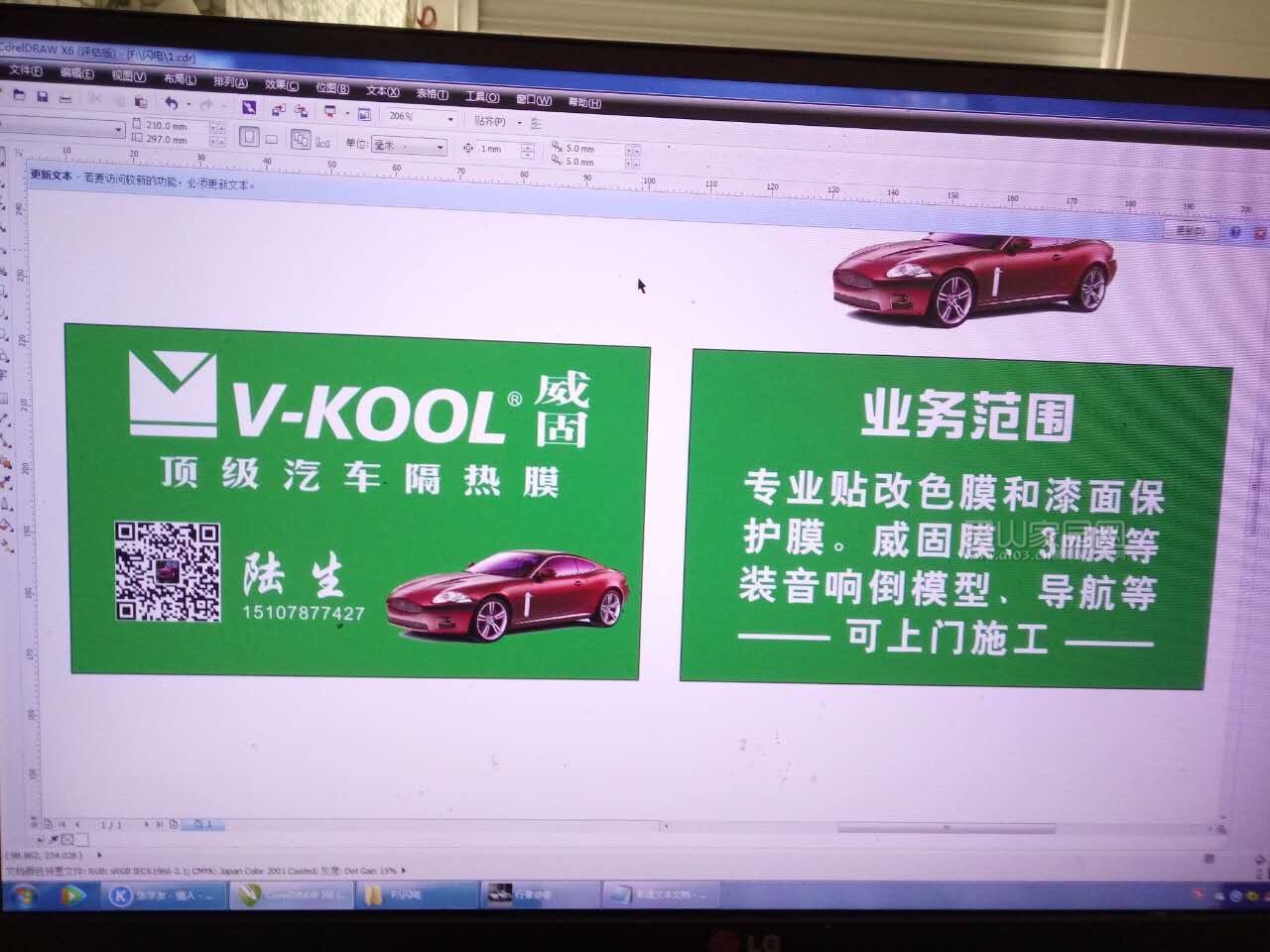
Task: Expand the color proofing profile status arrow
Action: 403,871
